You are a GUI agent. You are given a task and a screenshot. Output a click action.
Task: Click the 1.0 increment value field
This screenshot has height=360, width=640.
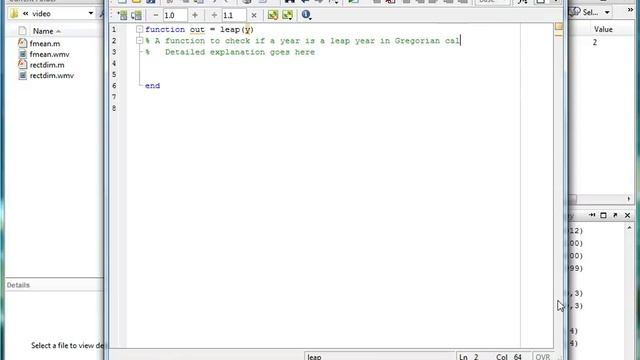tap(174, 16)
